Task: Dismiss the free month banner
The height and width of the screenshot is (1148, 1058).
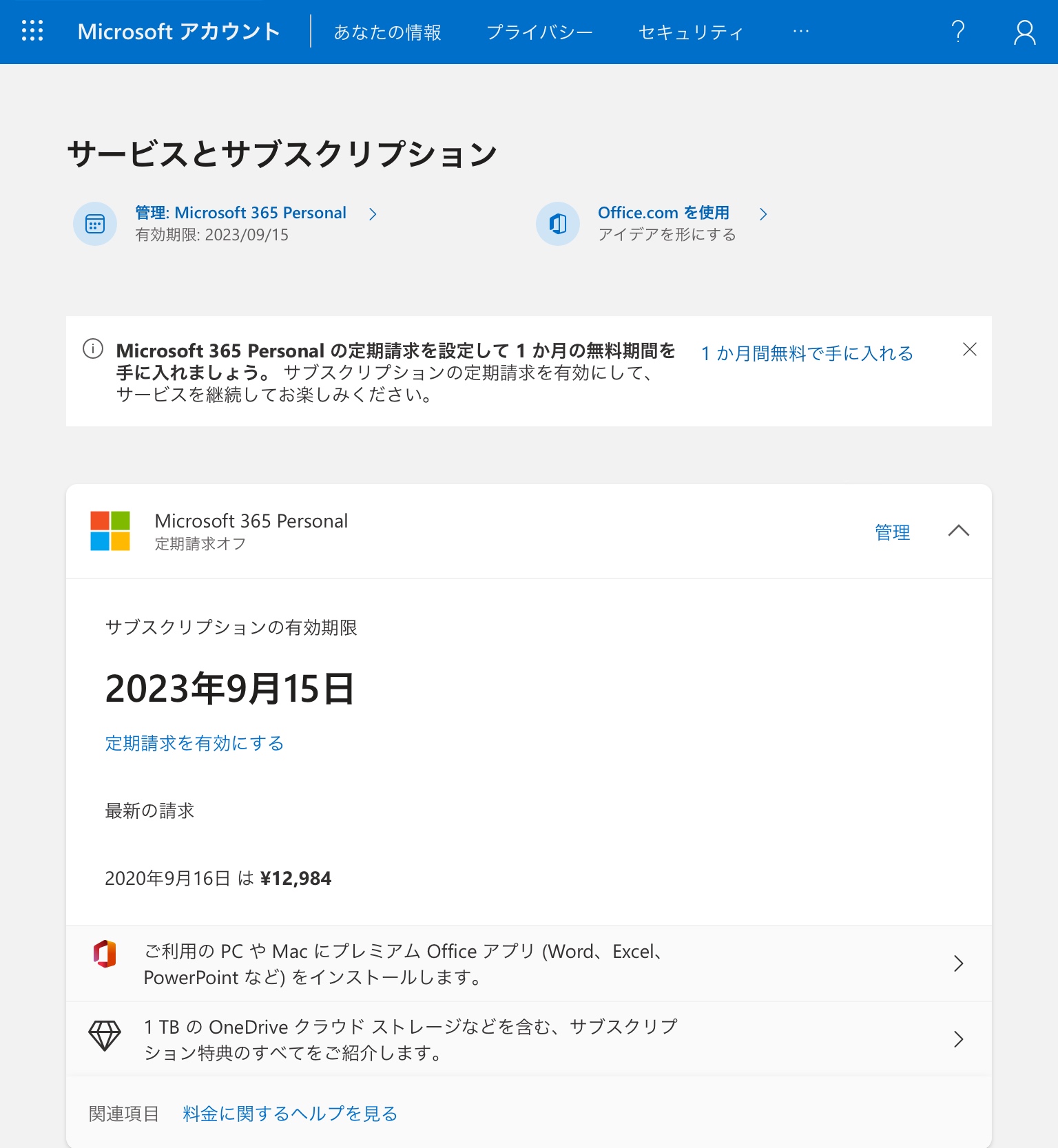Action: tap(970, 349)
